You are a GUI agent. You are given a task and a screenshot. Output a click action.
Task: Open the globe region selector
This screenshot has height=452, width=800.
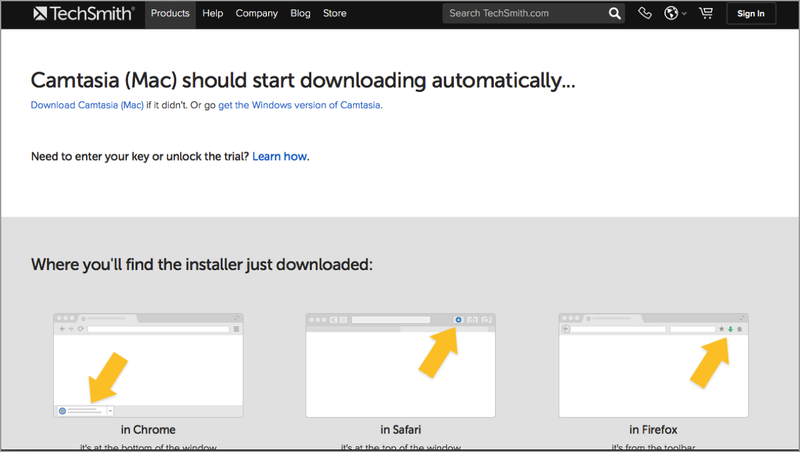coord(675,13)
